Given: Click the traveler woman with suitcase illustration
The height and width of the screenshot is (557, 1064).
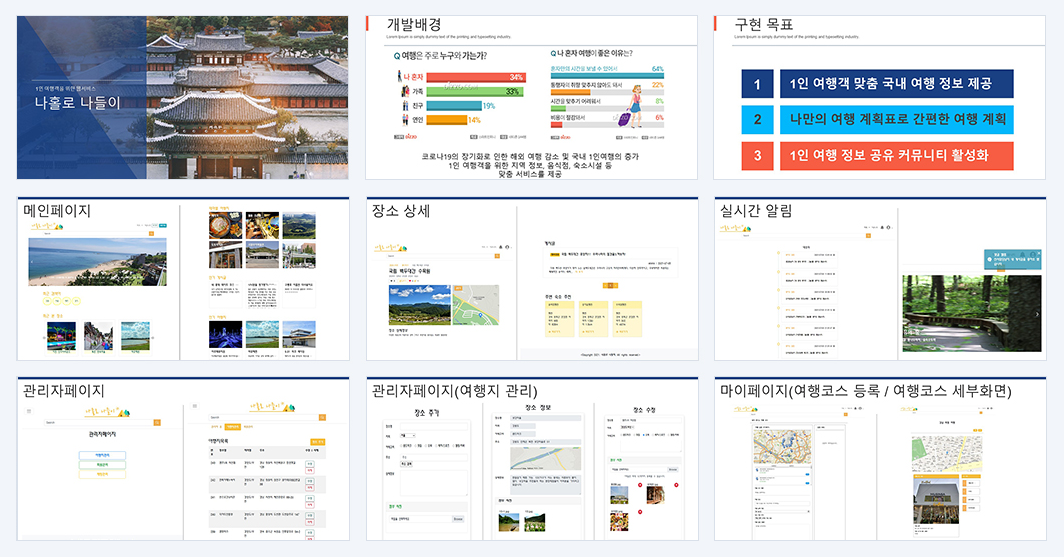Looking at the screenshot, I should coord(632,106).
